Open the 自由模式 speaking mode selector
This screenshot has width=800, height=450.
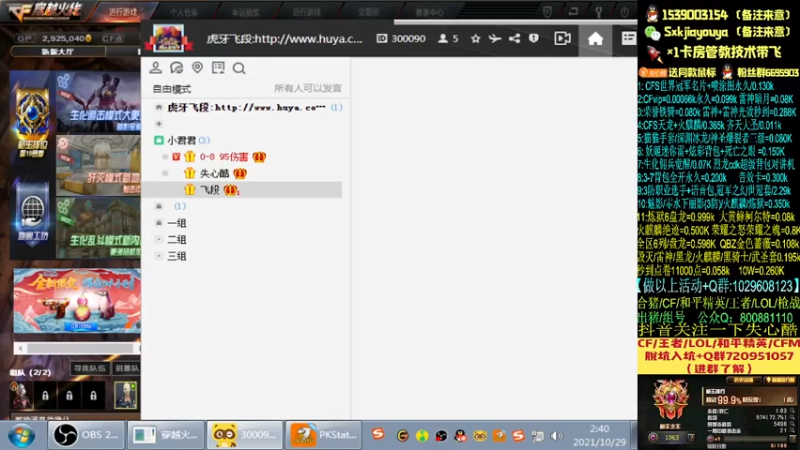coord(172,89)
